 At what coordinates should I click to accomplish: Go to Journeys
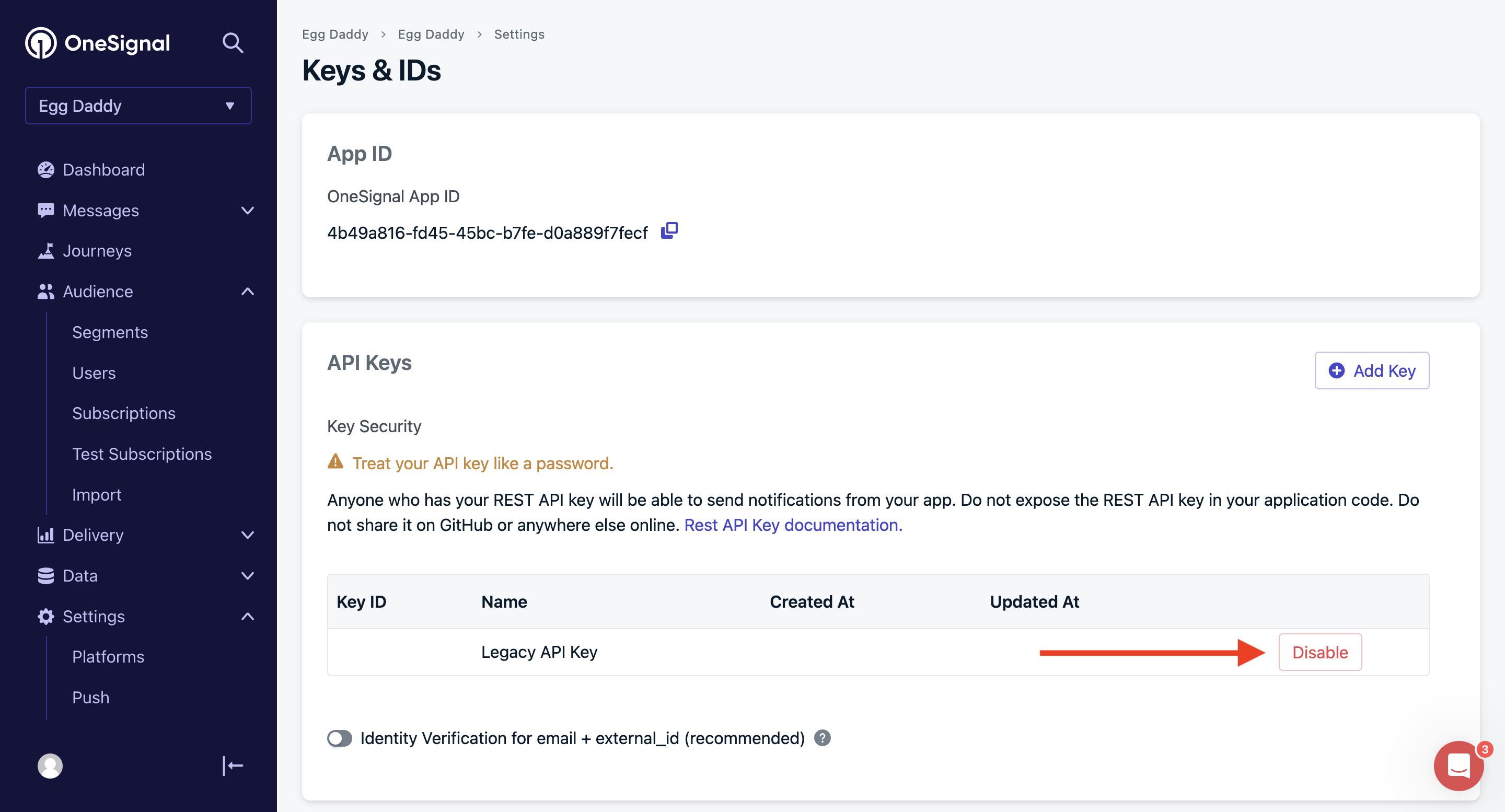tap(97, 251)
